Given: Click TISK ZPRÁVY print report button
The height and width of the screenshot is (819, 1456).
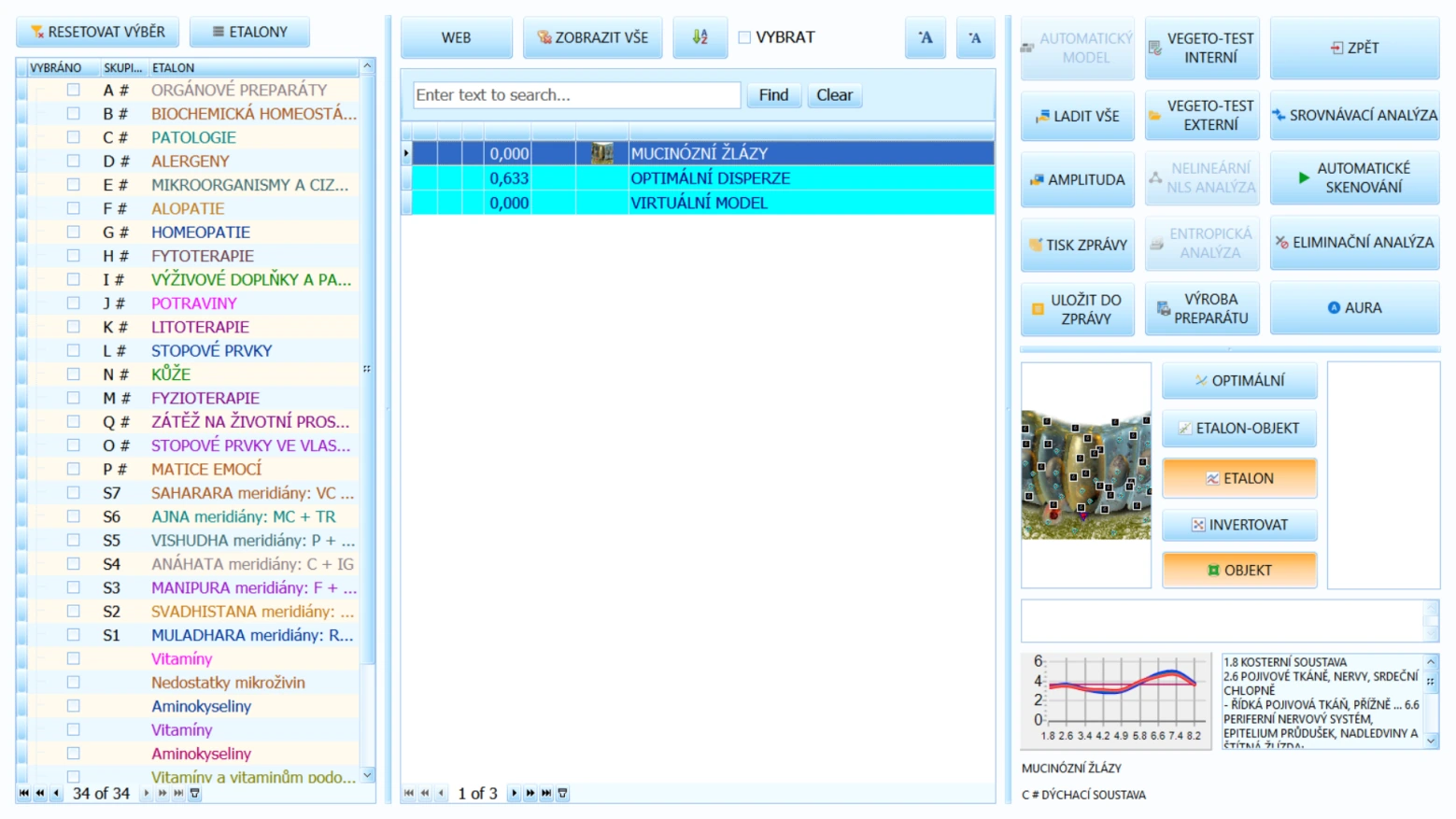Looking at the screenshot, I should [1077, 245].
